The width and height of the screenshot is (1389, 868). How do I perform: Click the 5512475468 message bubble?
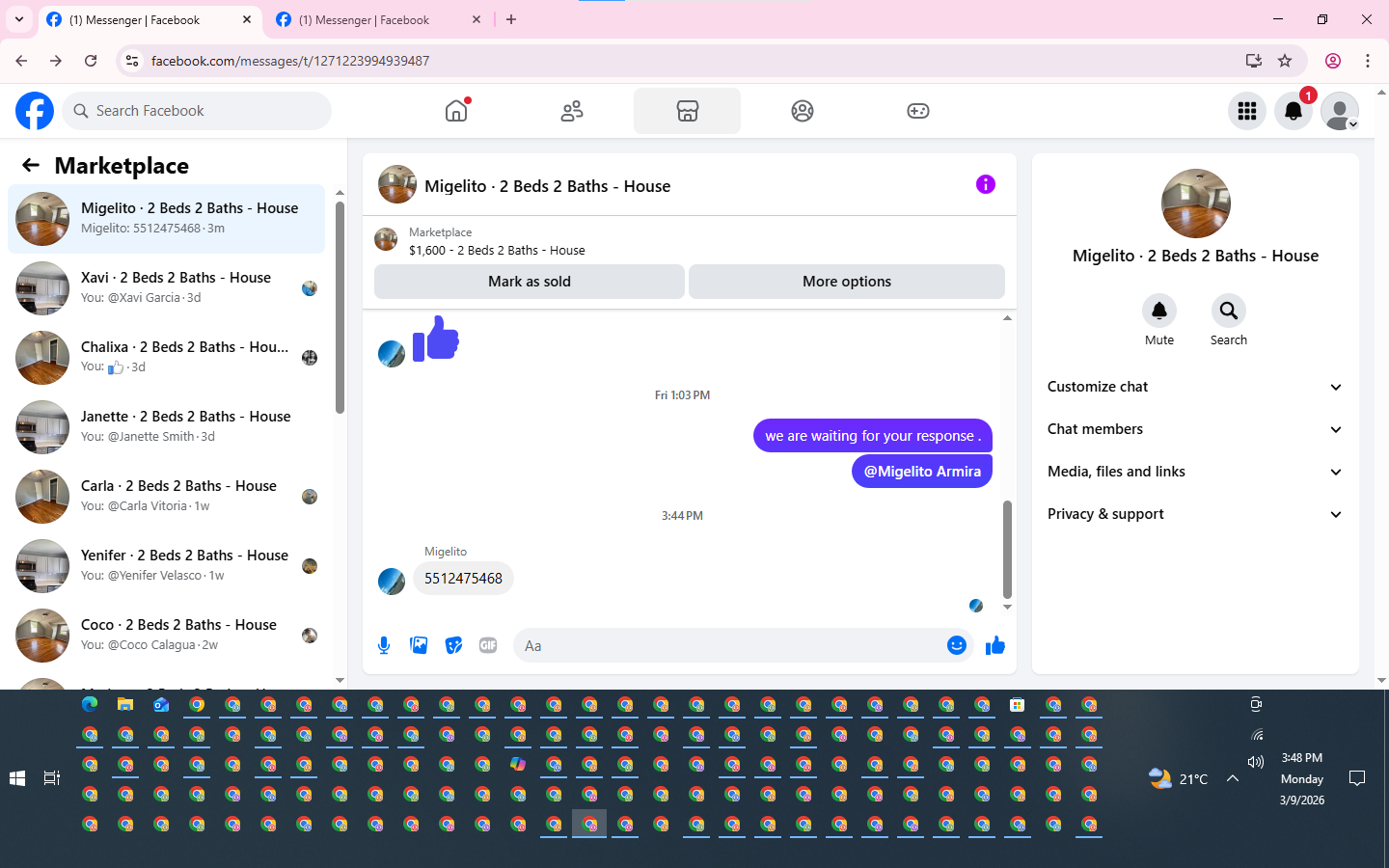[463, 579]
